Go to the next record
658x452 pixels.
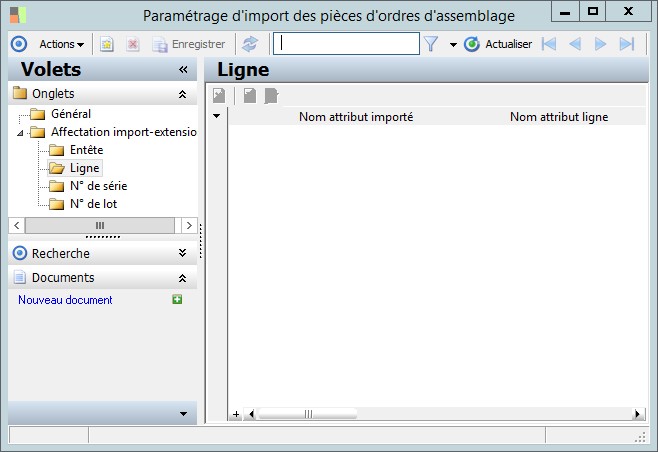600,44
